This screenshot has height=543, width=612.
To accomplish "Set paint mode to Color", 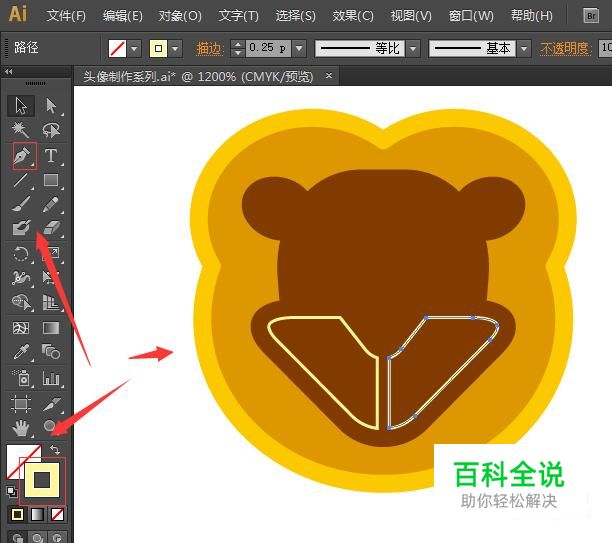I will [17, 515].
